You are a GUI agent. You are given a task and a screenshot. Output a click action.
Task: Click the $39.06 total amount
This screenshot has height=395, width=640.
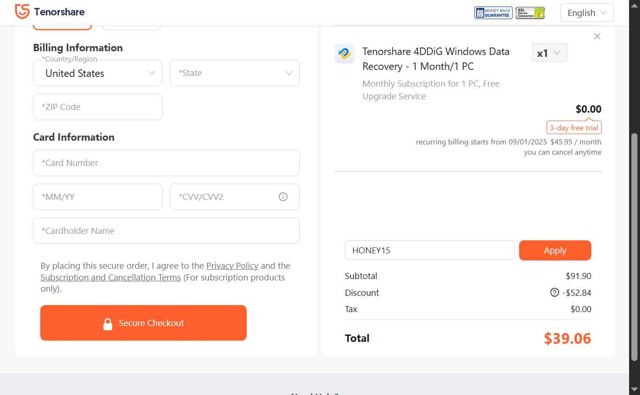[567, 338]
